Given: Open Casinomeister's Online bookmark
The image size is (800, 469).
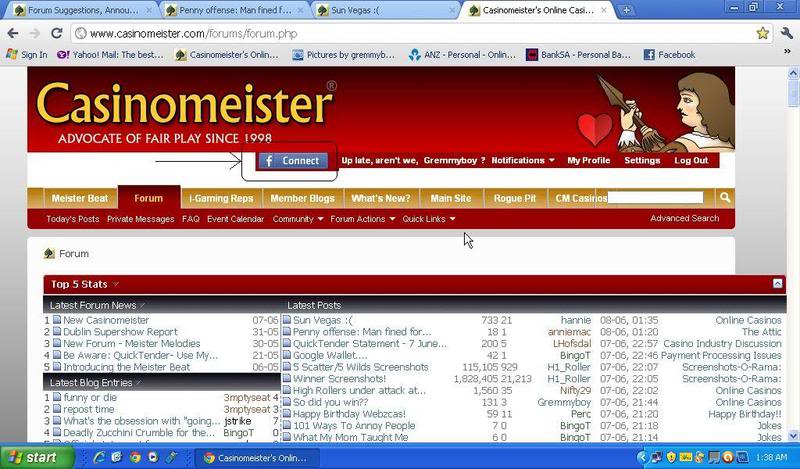Looking at the screenshot, I should point(227,55).
